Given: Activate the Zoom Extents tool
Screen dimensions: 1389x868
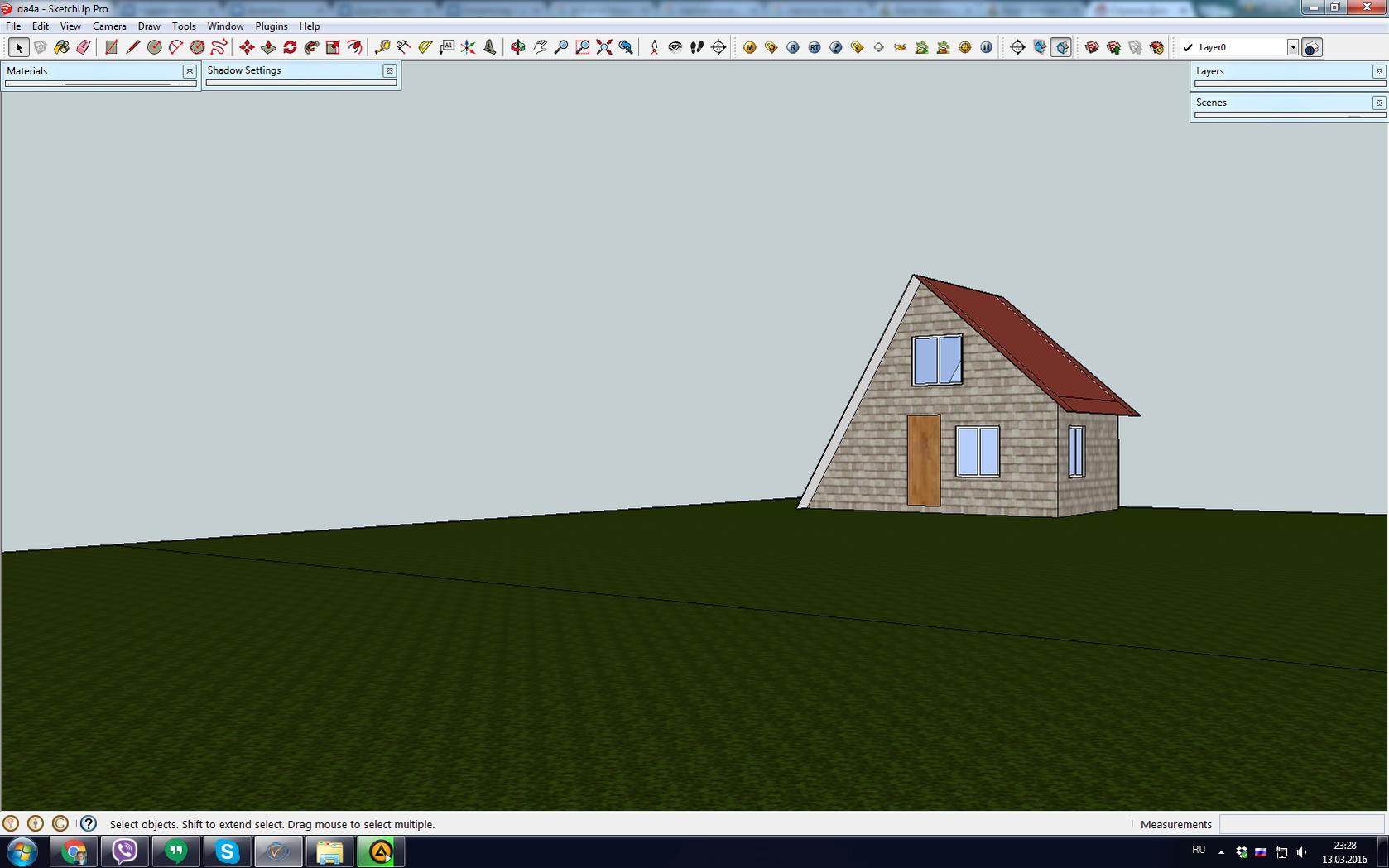Looking at the screenshot, I should (x=604, y=47).
